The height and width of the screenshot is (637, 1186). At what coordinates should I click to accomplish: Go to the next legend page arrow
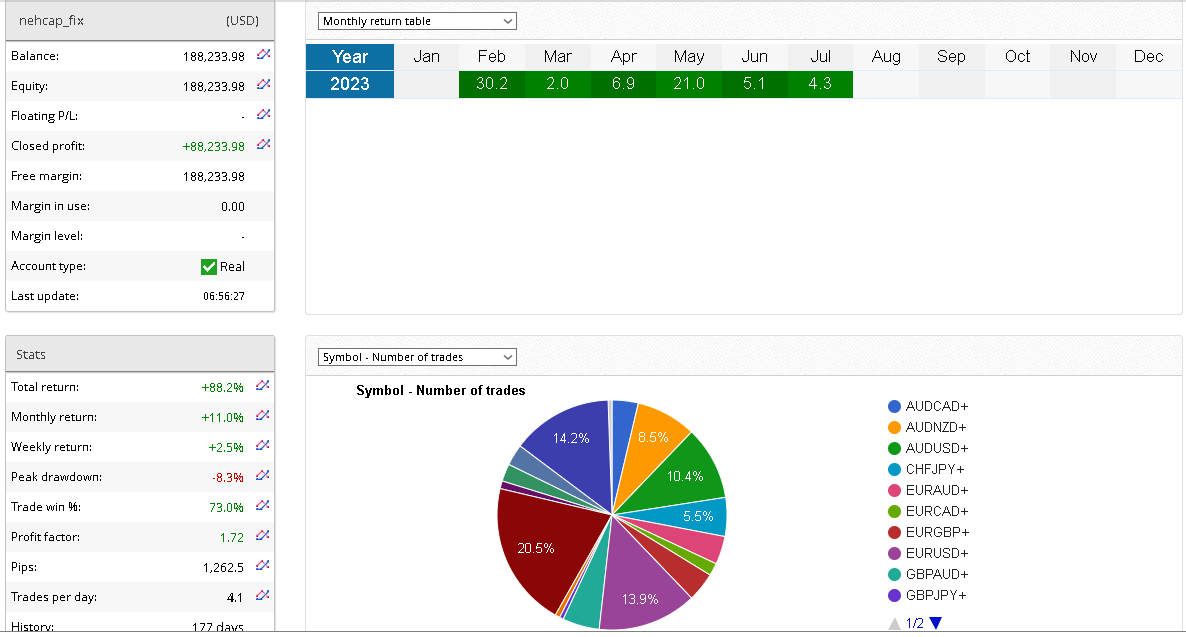[935, 623]
